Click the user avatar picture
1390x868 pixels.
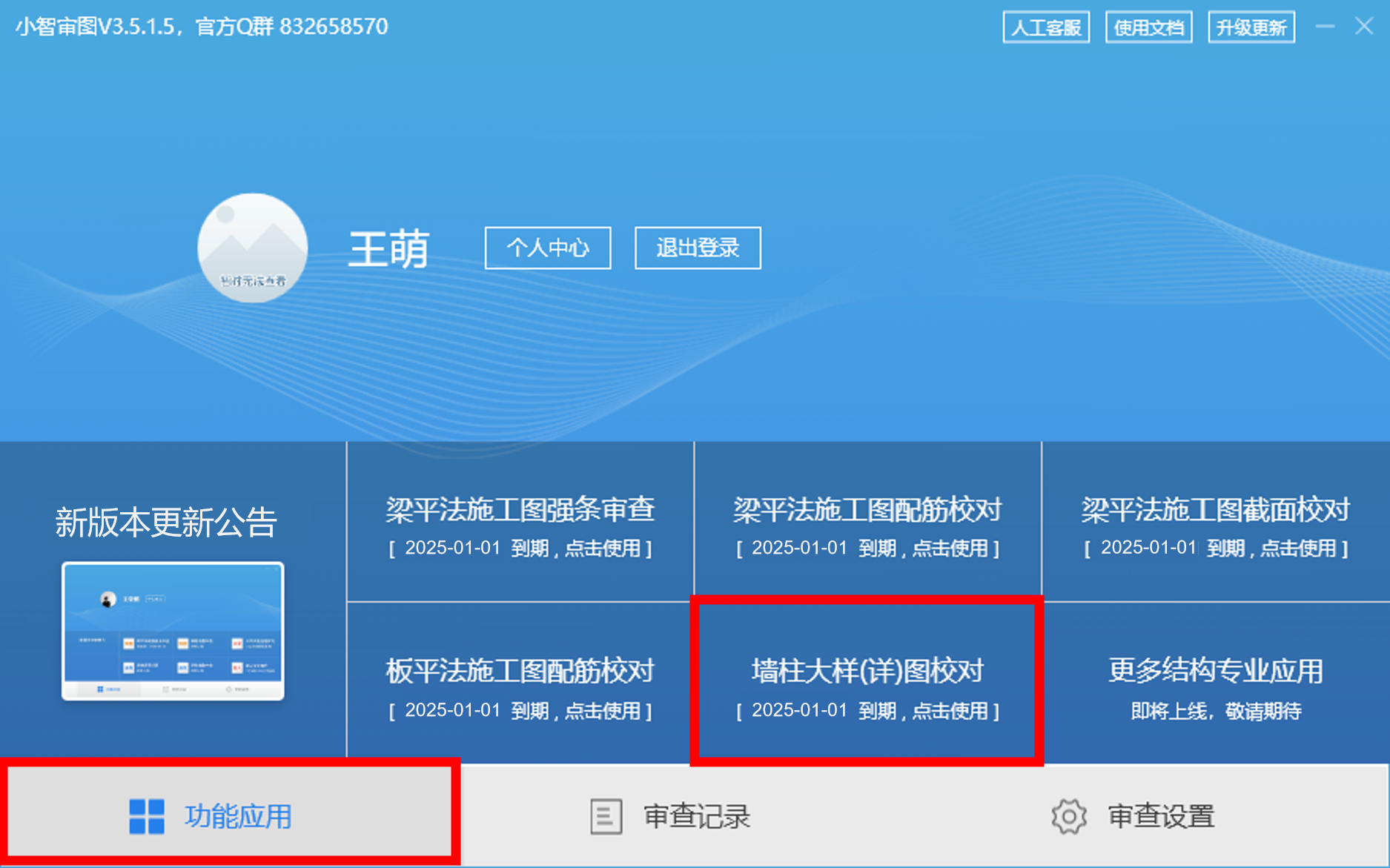point(253,248)
